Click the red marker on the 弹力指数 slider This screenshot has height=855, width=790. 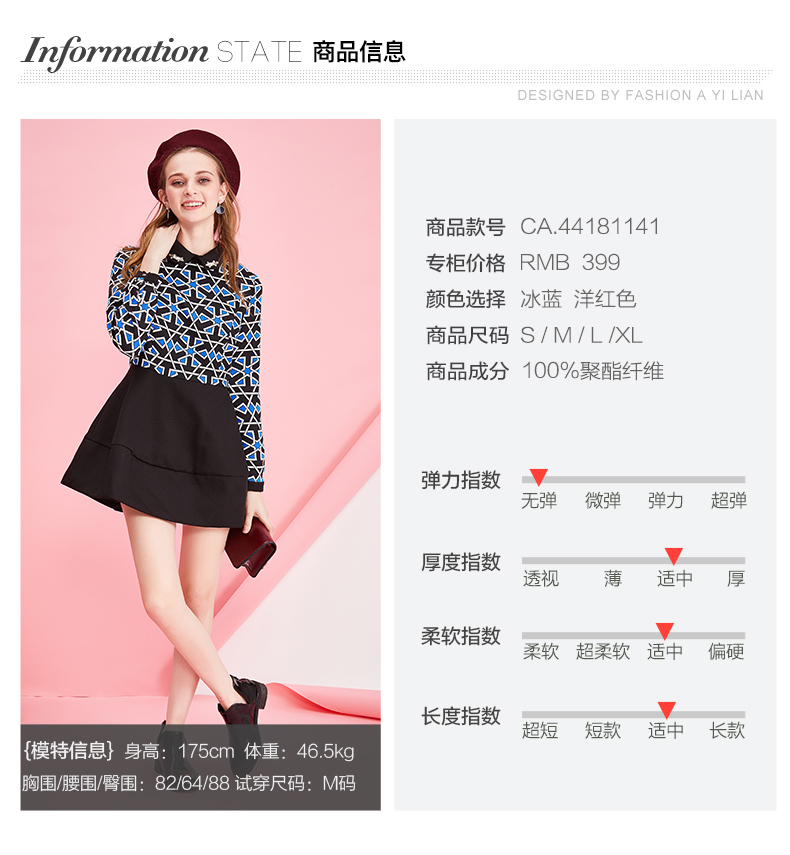pos(538,477)
